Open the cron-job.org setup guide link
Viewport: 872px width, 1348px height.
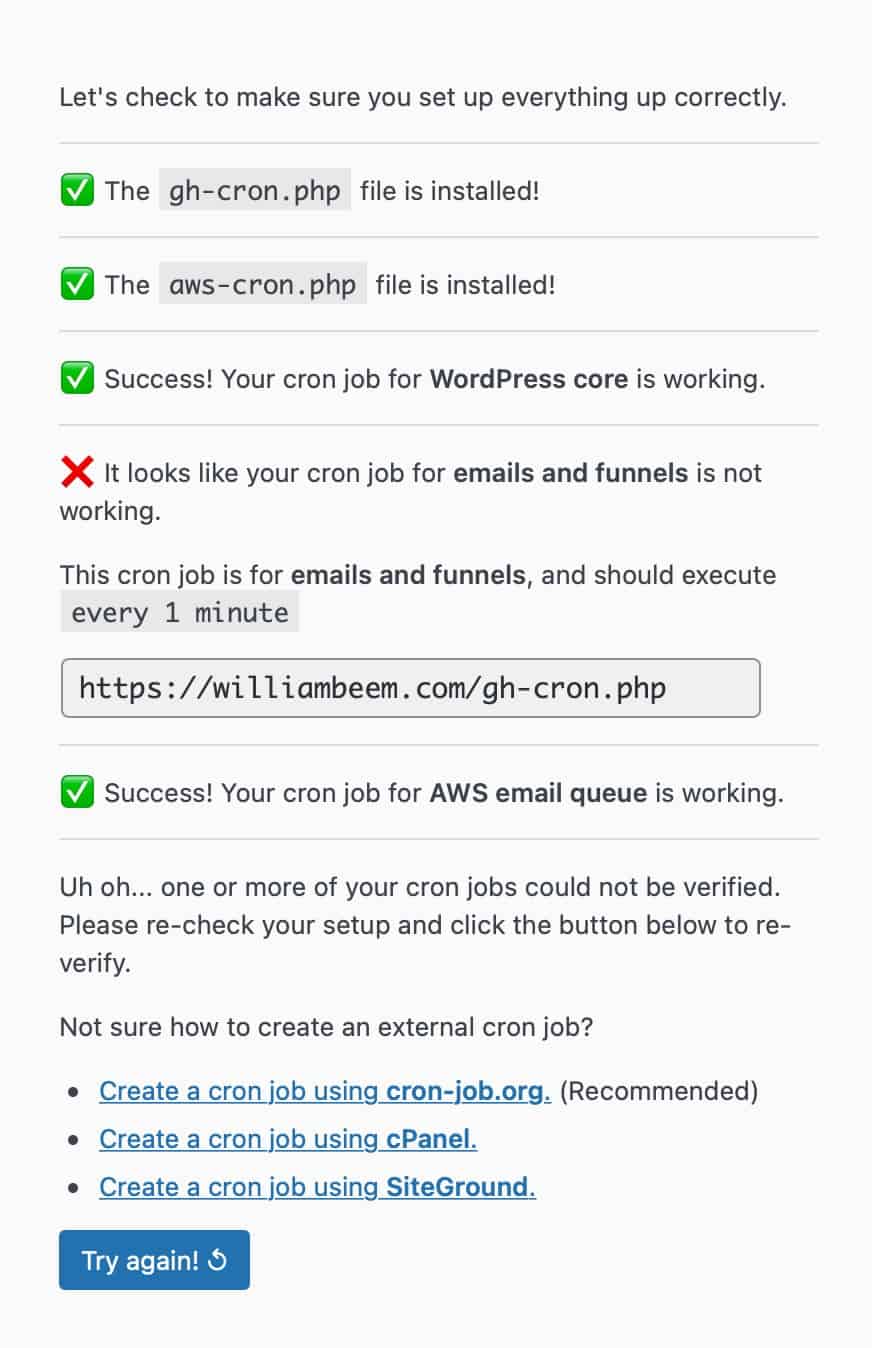pyautogui.click(x=325, y=1091)
